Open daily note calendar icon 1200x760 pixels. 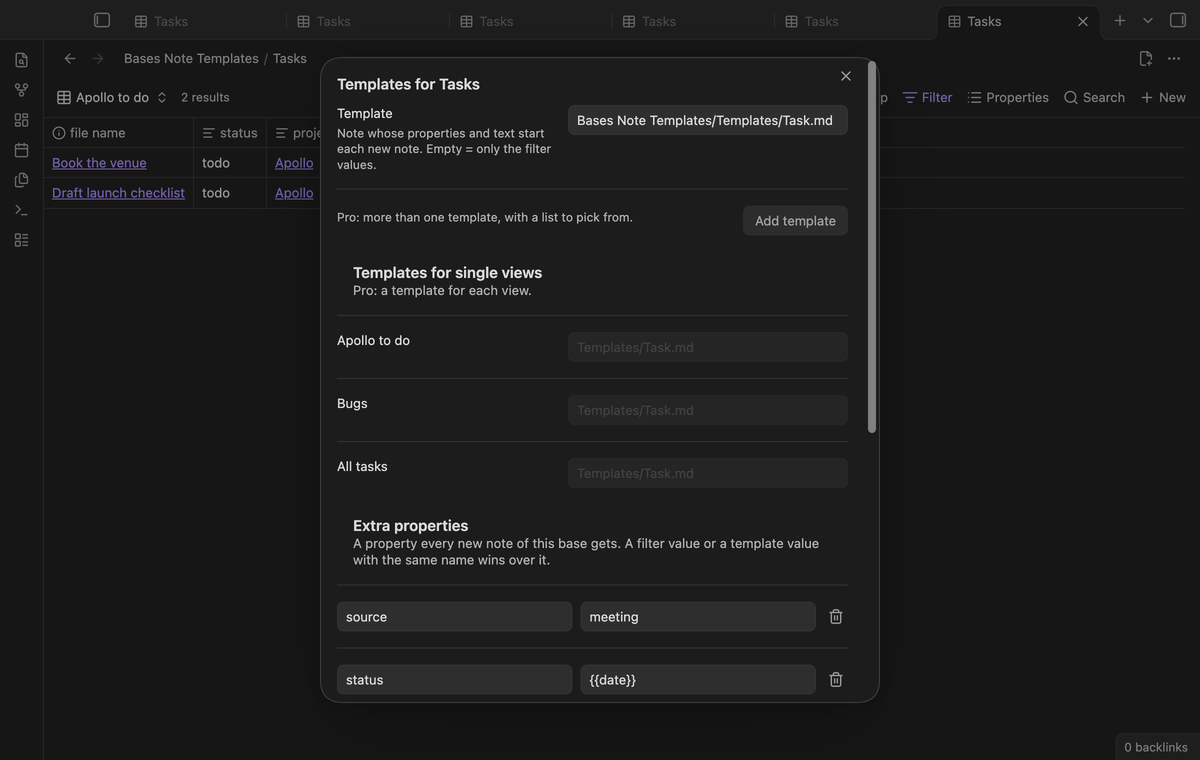pos(21,150)
